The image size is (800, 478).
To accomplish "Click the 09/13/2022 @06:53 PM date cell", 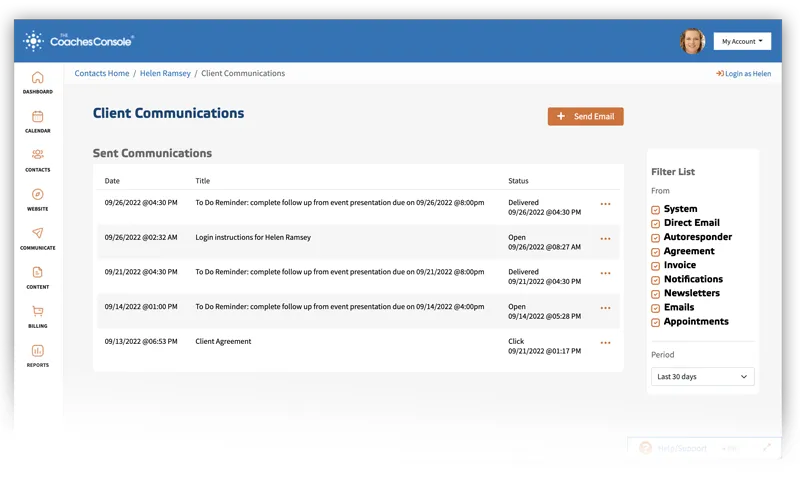I will (141, 341).
